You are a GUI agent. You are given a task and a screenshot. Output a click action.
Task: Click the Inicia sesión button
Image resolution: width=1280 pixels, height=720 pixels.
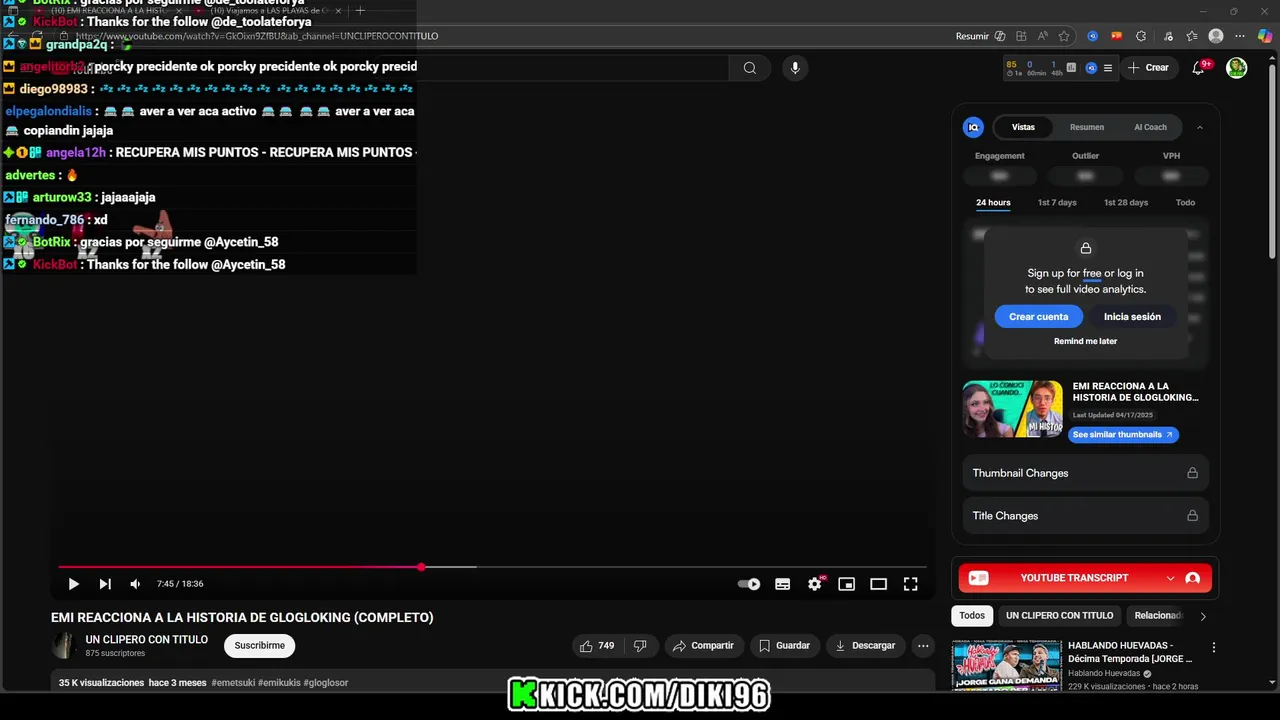tap(1132, 317)
